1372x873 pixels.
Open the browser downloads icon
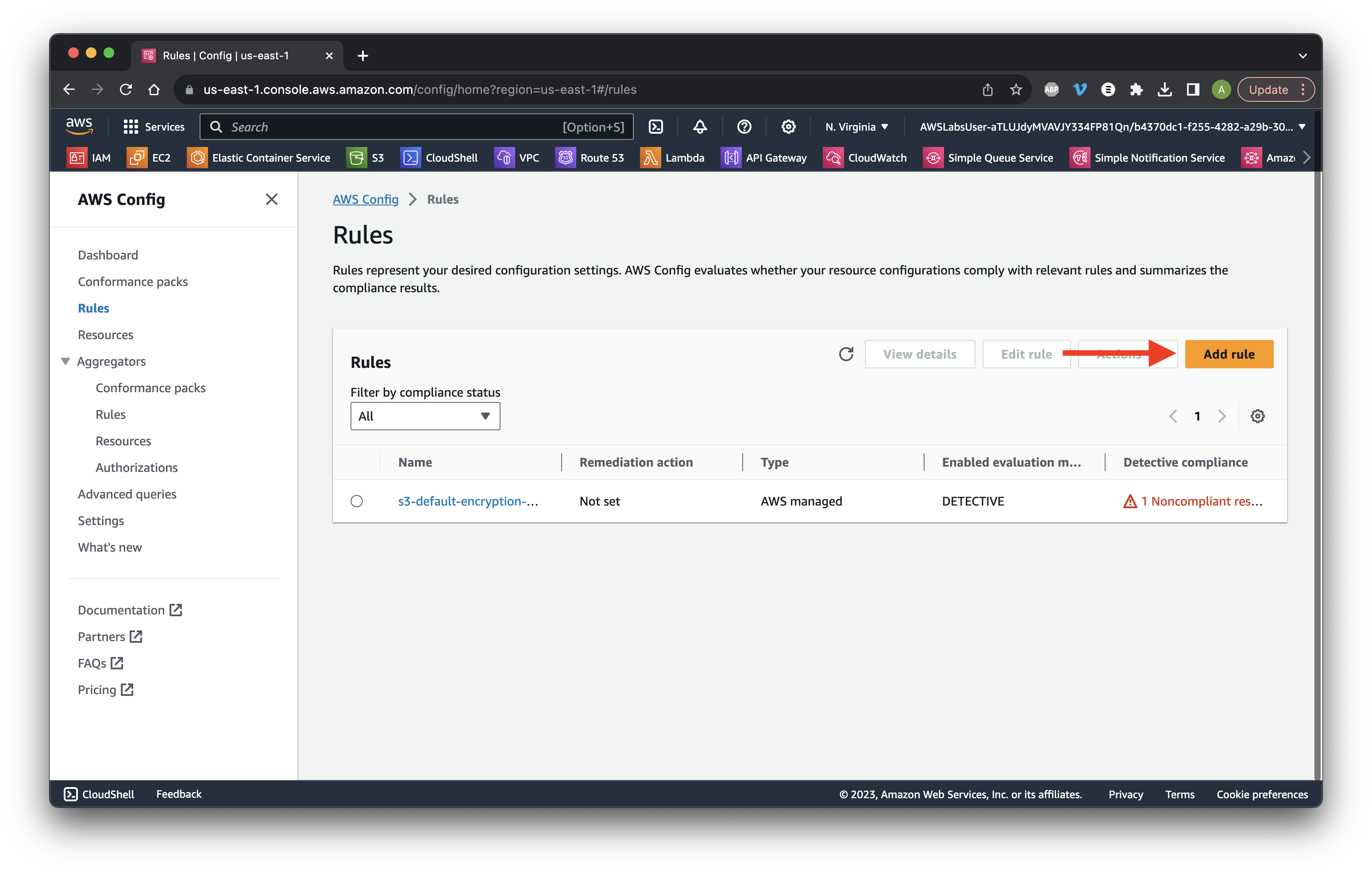[1164, 89]
